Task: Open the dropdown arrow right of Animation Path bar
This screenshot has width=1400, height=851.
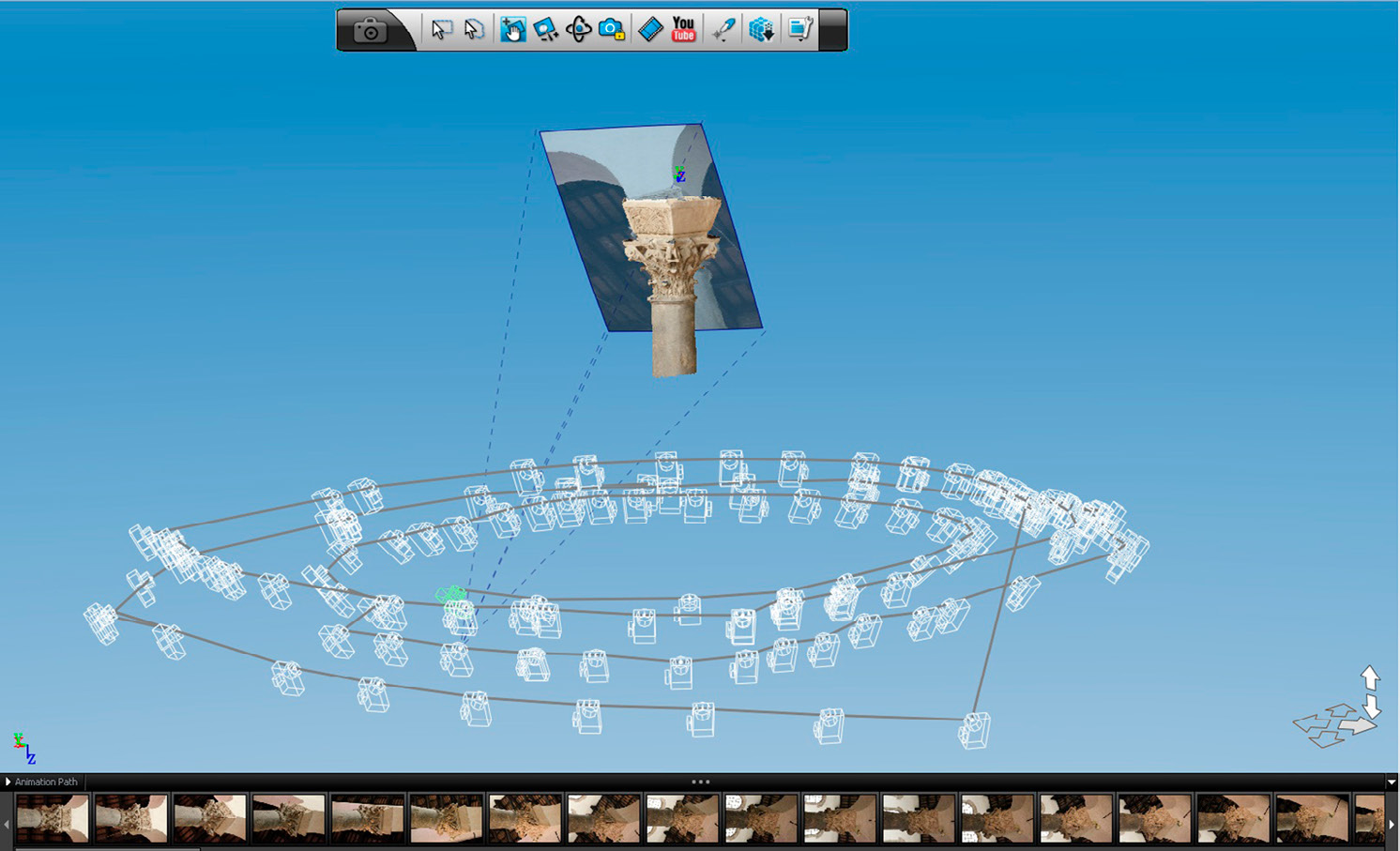Action: [1392, 782]
